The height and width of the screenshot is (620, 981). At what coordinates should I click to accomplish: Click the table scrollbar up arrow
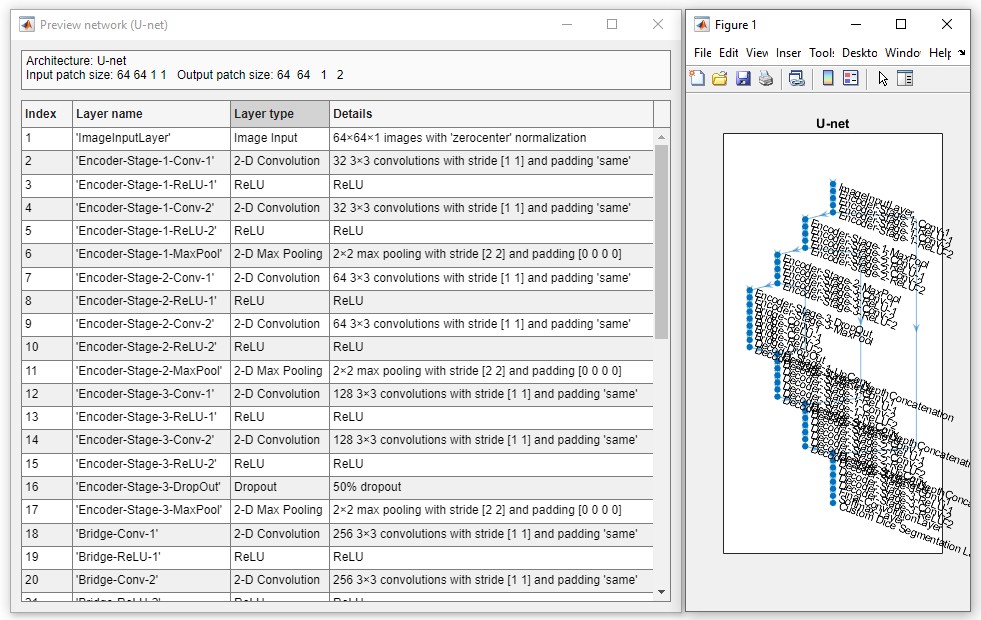661,138
